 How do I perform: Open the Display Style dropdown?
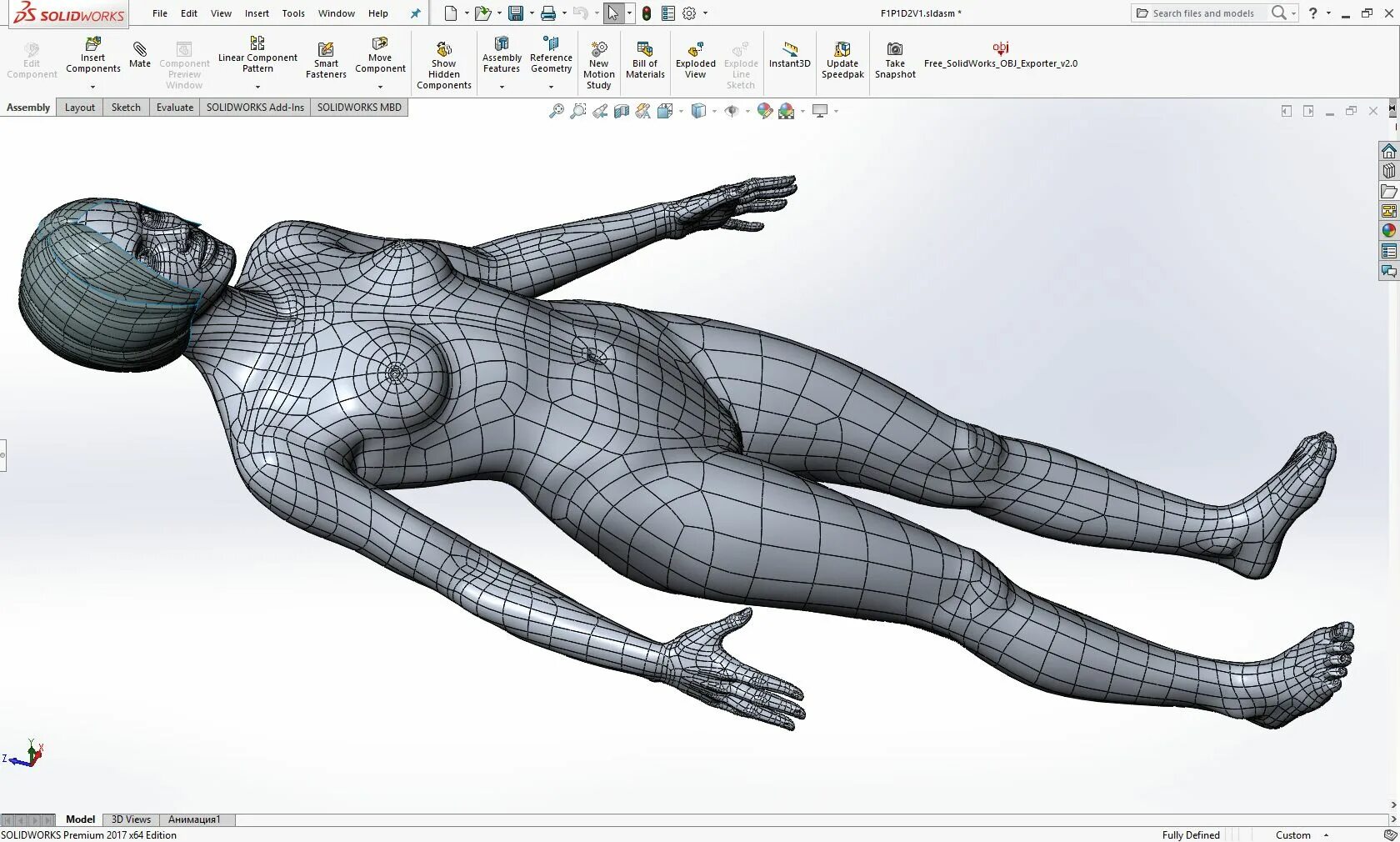714,111
